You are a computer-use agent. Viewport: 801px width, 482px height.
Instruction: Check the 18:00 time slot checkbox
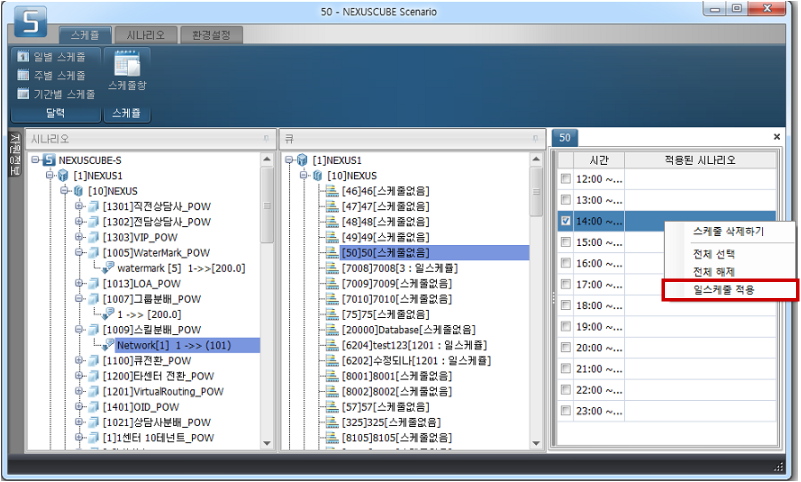point(566,305)
